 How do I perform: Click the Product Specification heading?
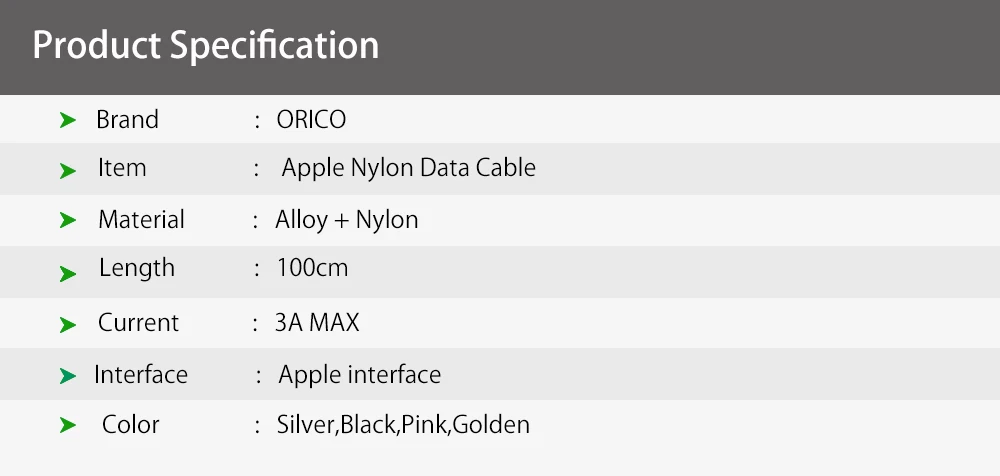click(206, 46)
